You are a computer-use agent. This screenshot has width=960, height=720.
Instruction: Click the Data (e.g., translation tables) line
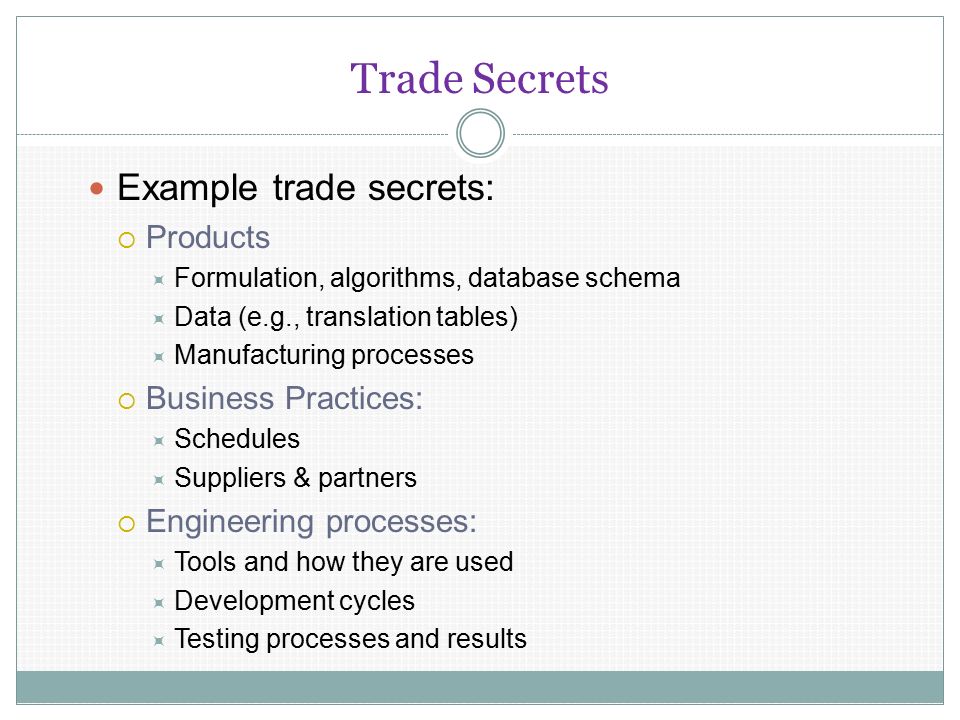coord(346,317)
